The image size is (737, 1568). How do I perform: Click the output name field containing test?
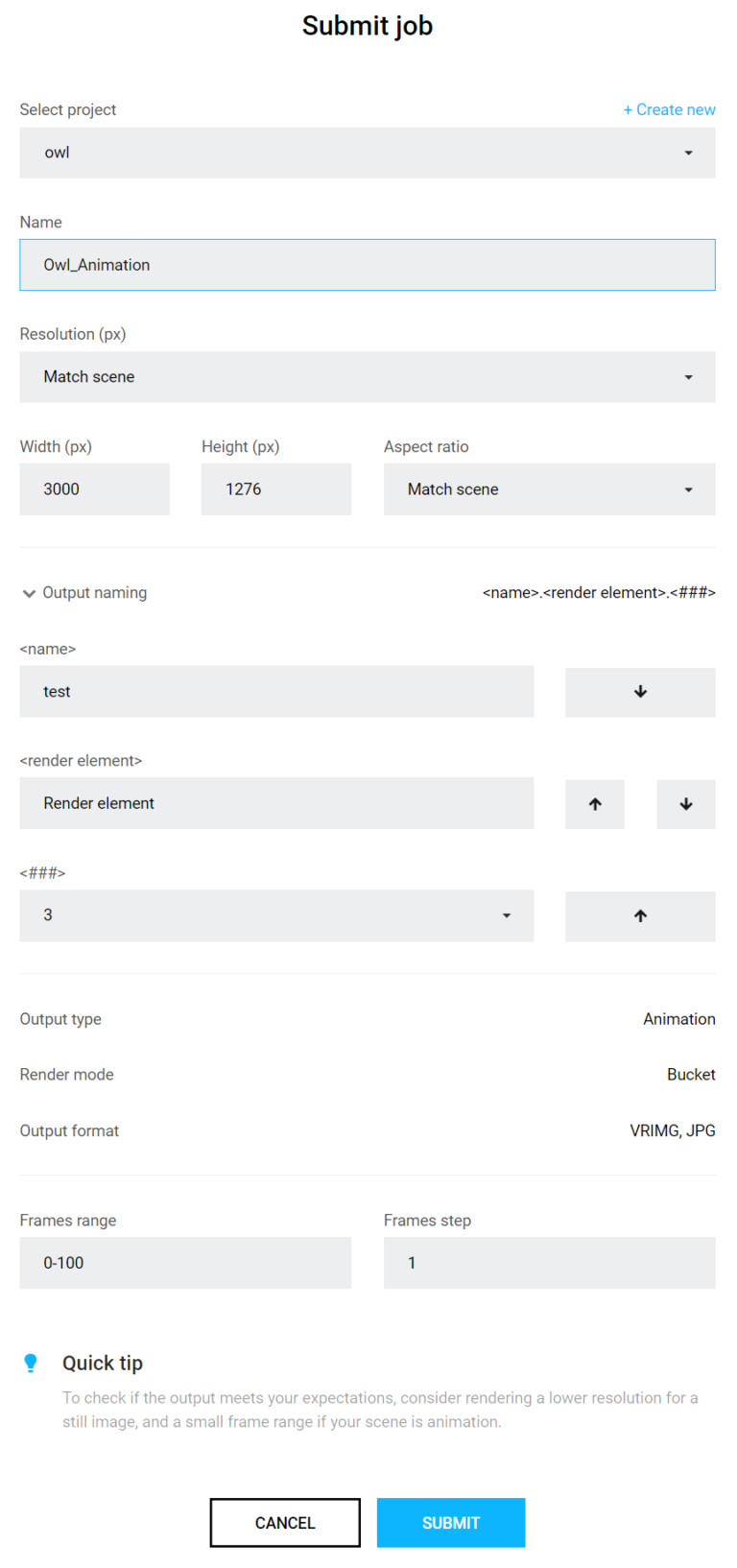tap(276, 692)
